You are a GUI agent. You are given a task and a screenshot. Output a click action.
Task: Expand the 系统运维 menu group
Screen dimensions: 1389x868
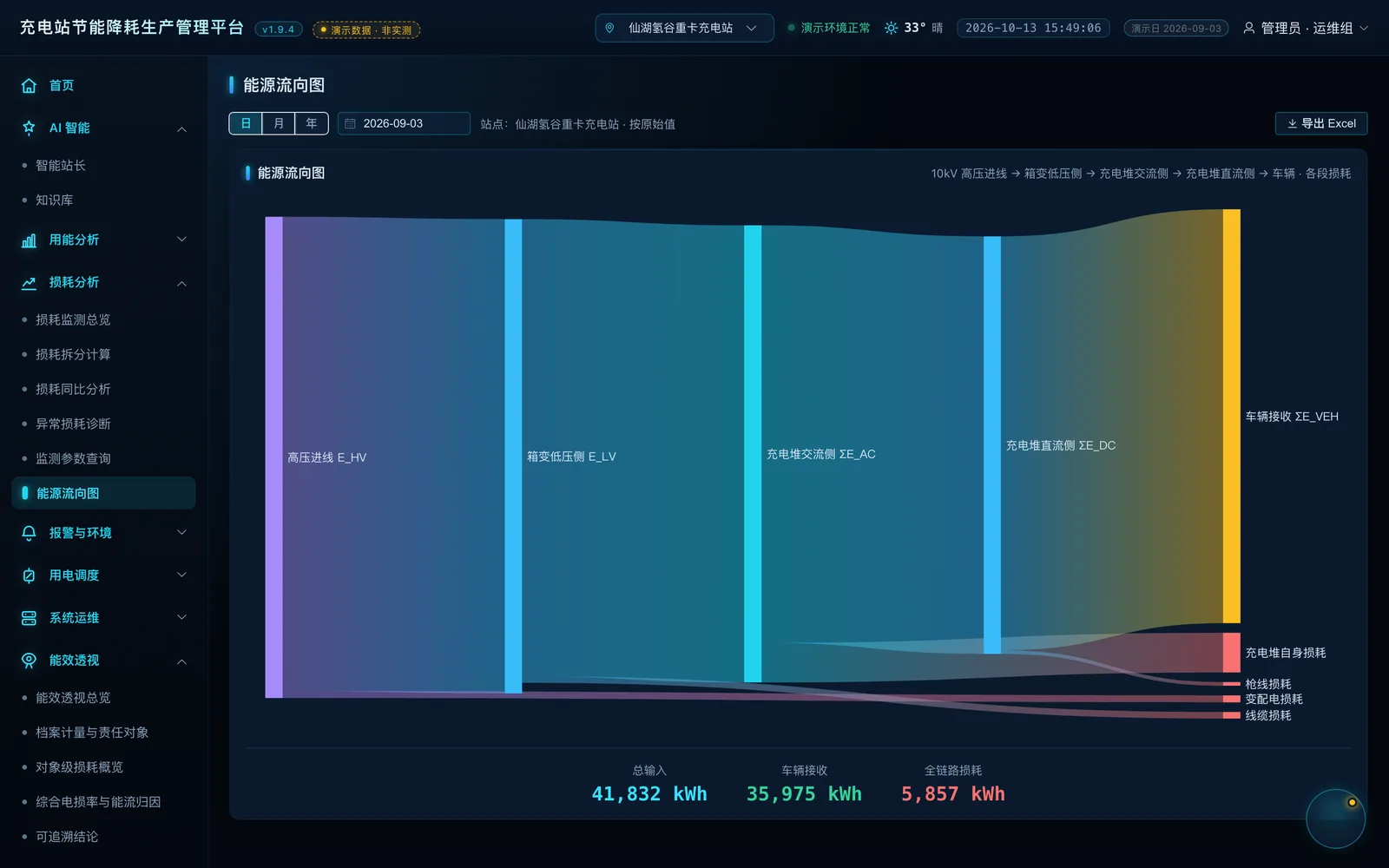click(181, 618)
